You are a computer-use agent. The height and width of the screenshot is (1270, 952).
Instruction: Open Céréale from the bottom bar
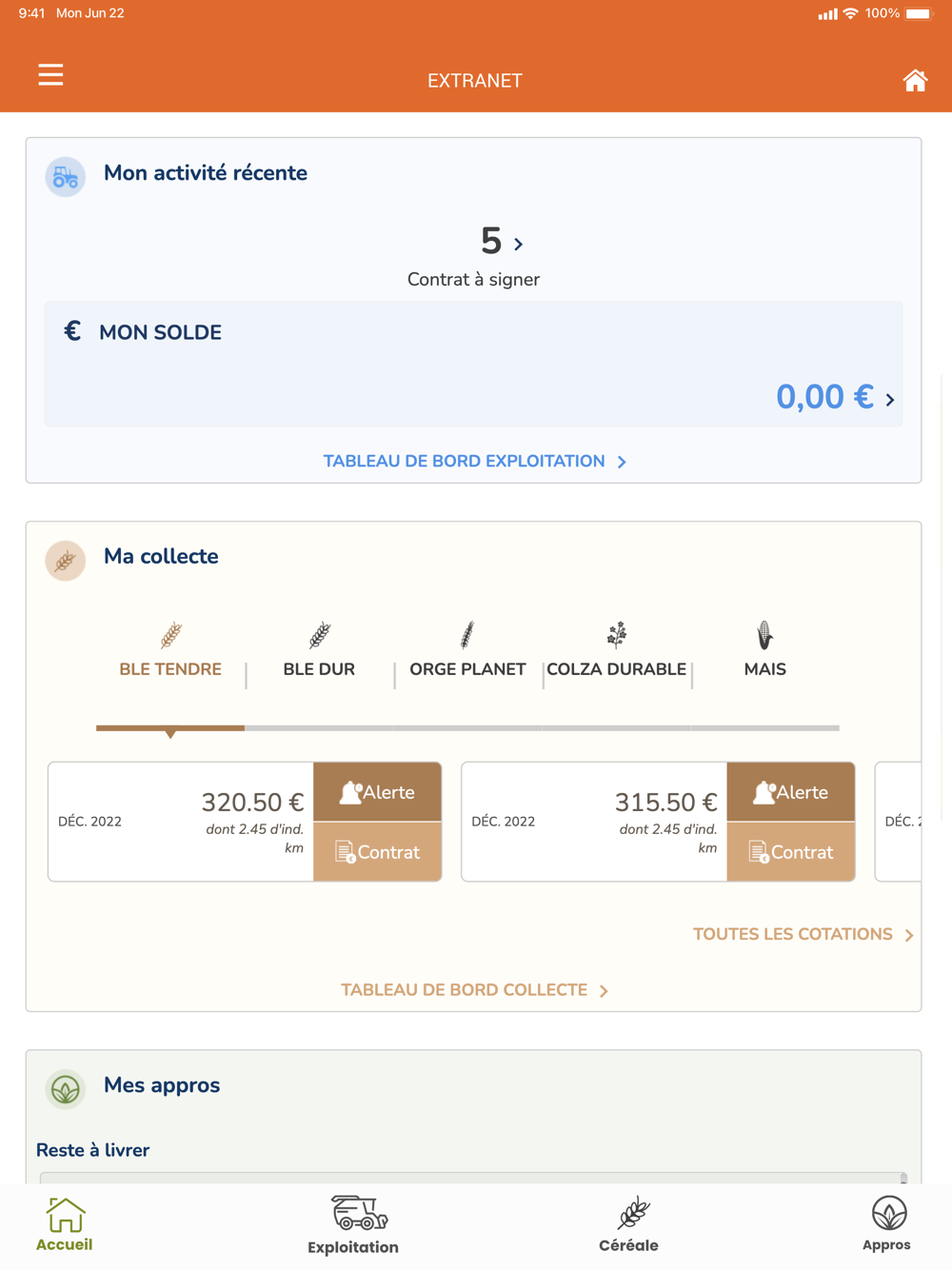click(x=628, y=1225)
